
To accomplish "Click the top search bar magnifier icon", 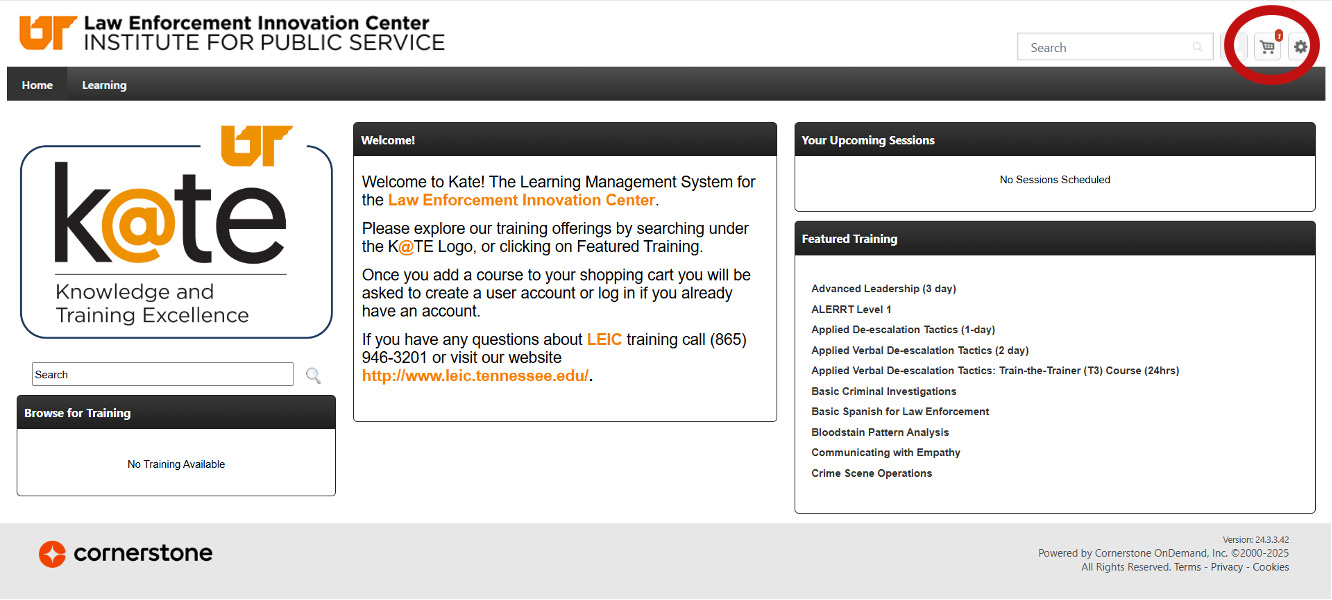I will pyautogui.click(x=1198, y=47).
